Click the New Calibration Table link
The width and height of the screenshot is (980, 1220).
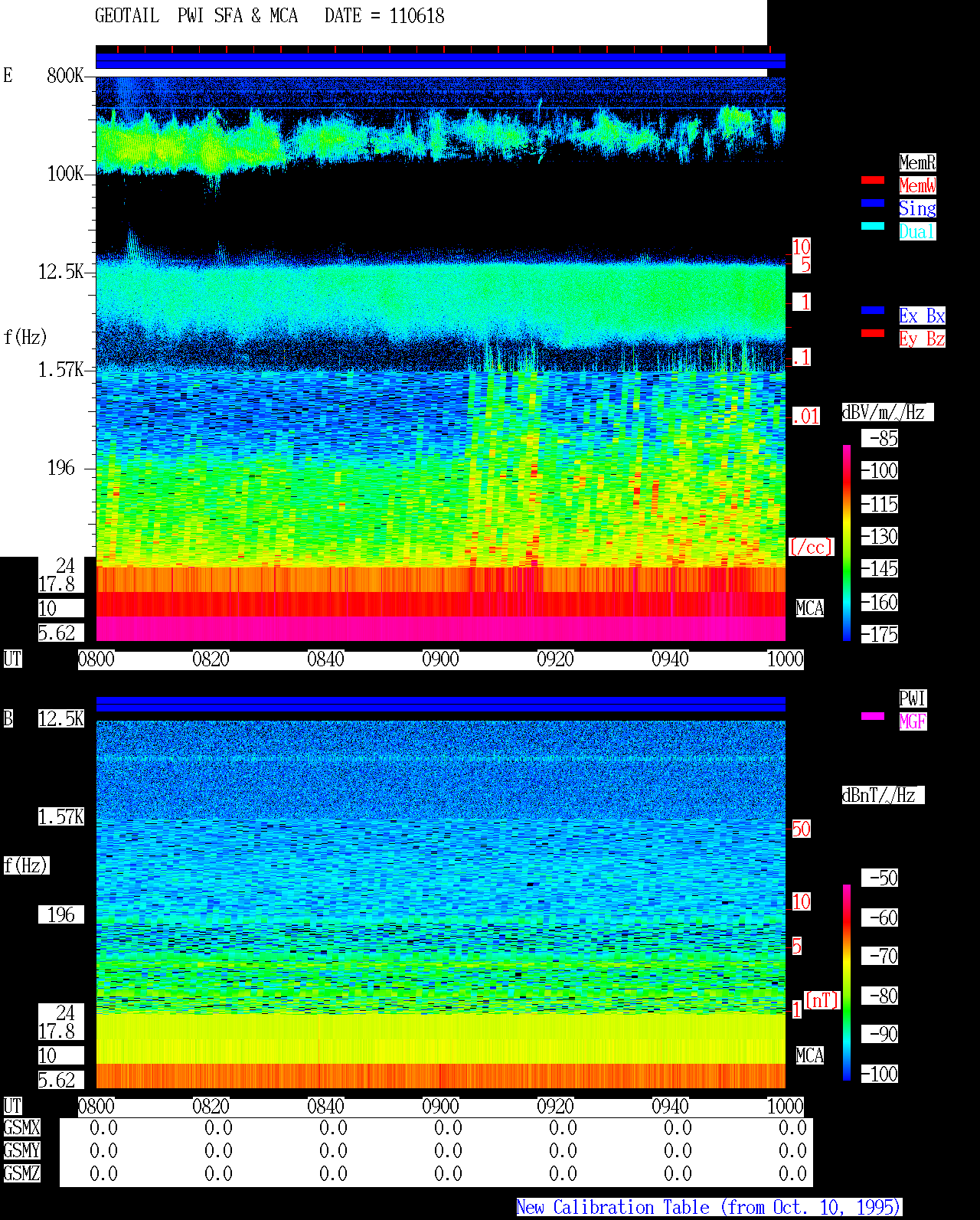click(709, 1208)
